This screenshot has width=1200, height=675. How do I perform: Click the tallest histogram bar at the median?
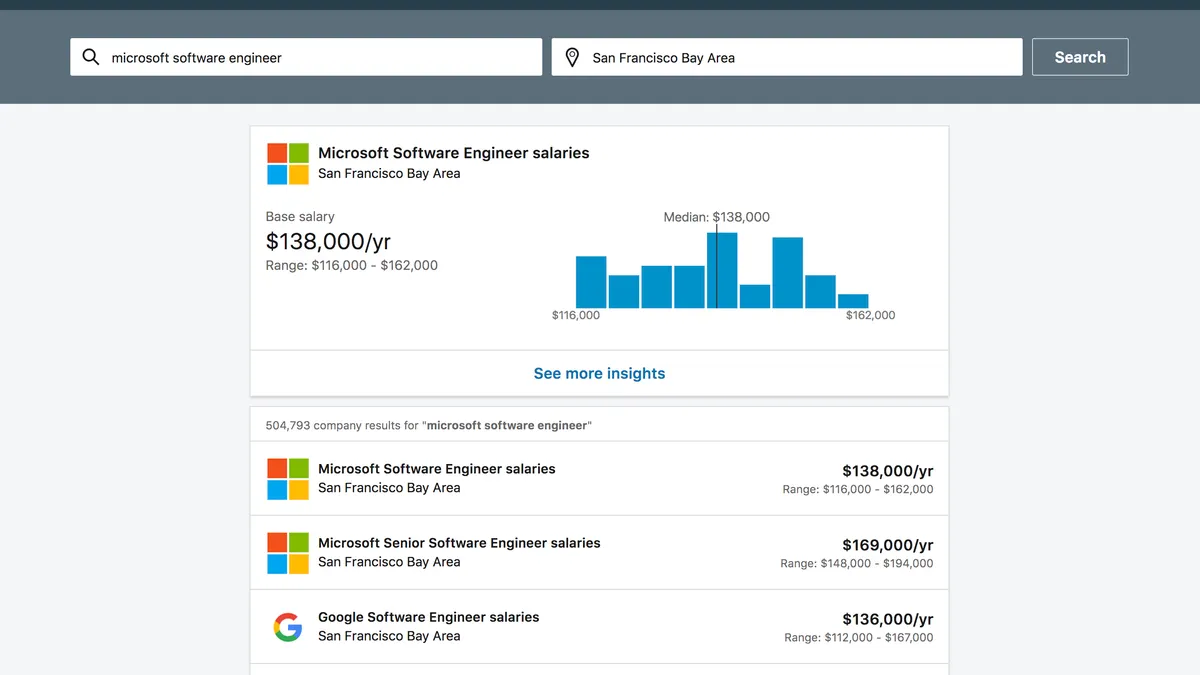[x=722, y=270]
